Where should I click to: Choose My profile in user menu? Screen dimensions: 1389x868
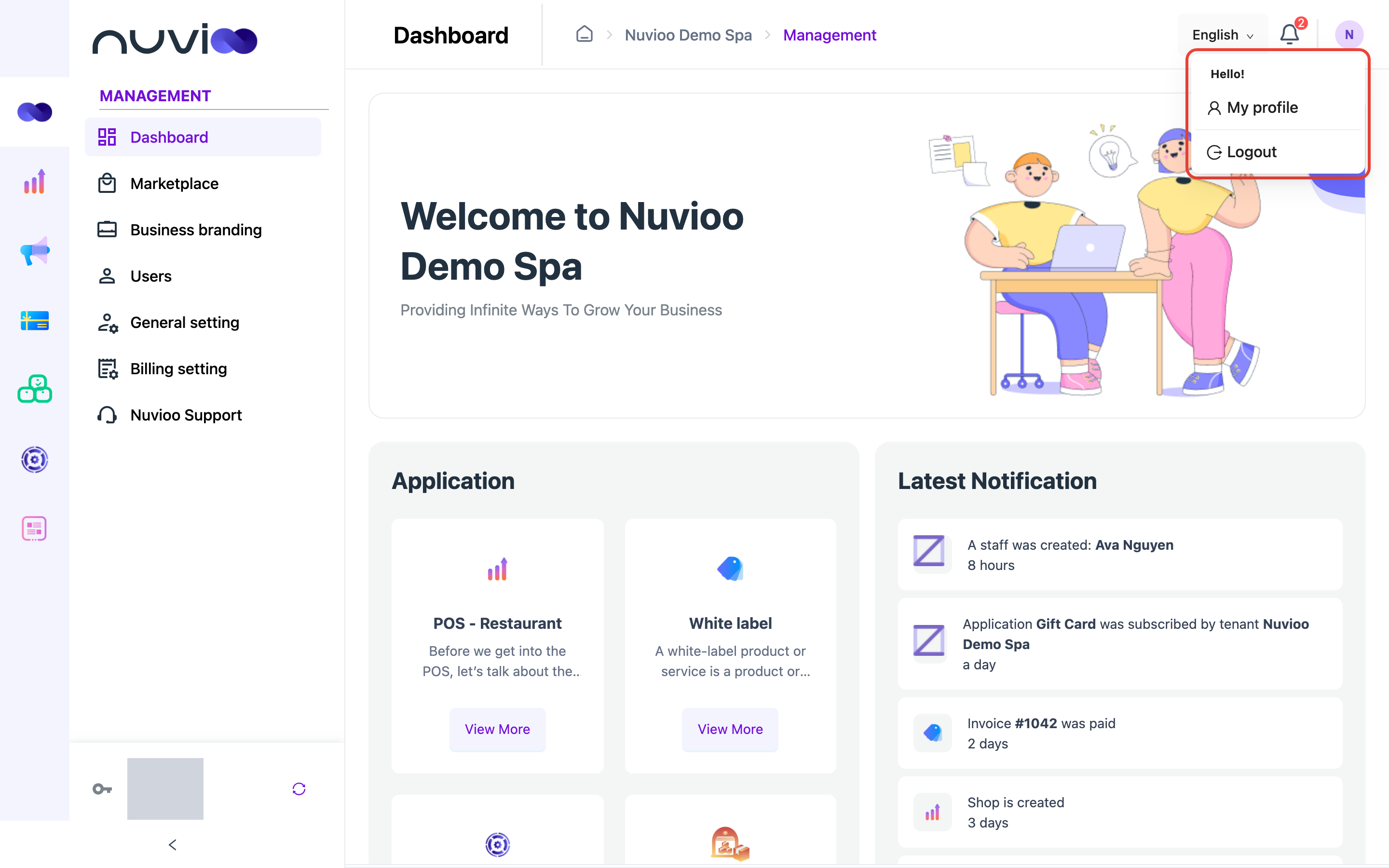point(1277,108)
